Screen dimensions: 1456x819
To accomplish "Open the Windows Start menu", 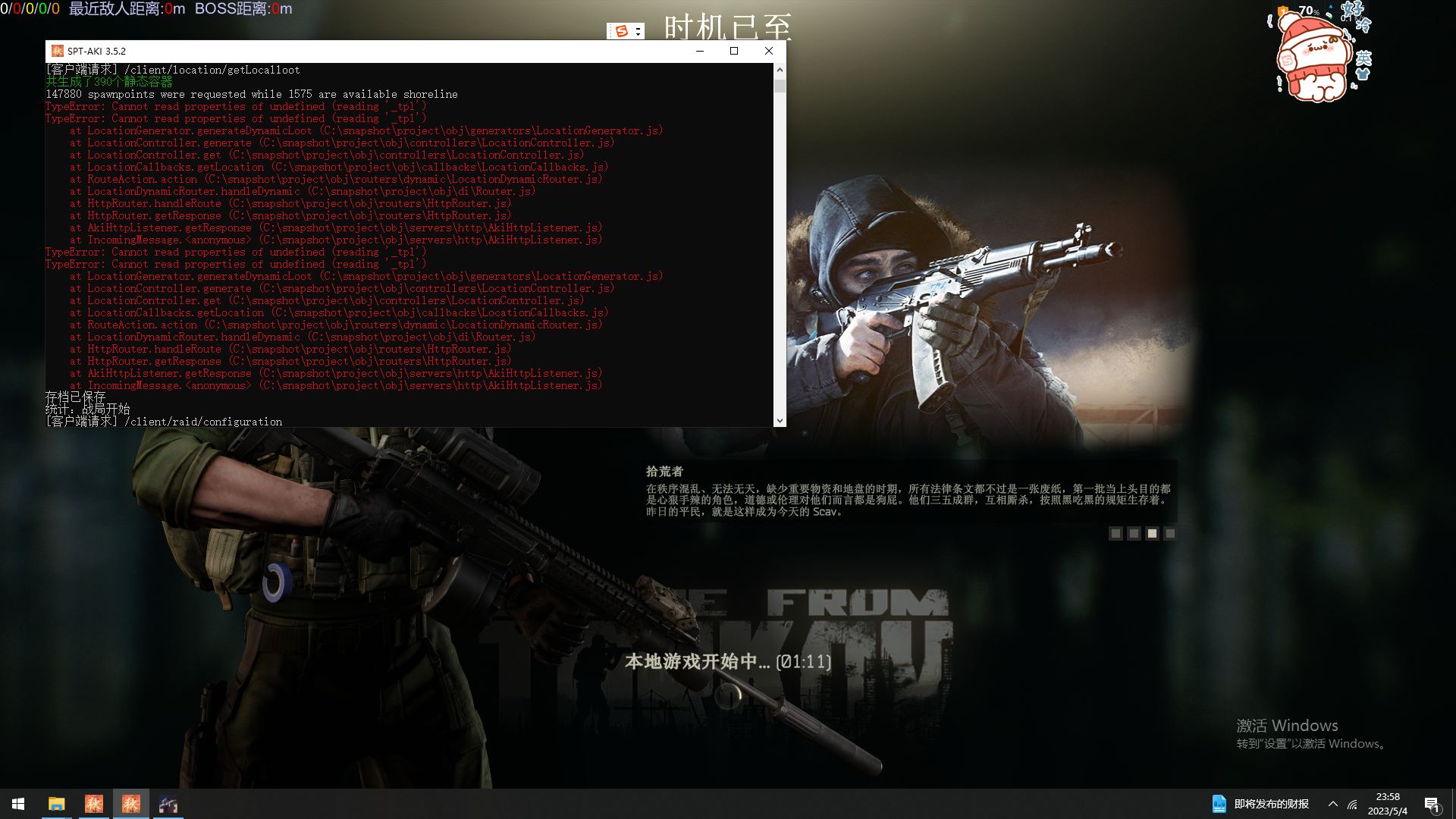I will point(18,804).
